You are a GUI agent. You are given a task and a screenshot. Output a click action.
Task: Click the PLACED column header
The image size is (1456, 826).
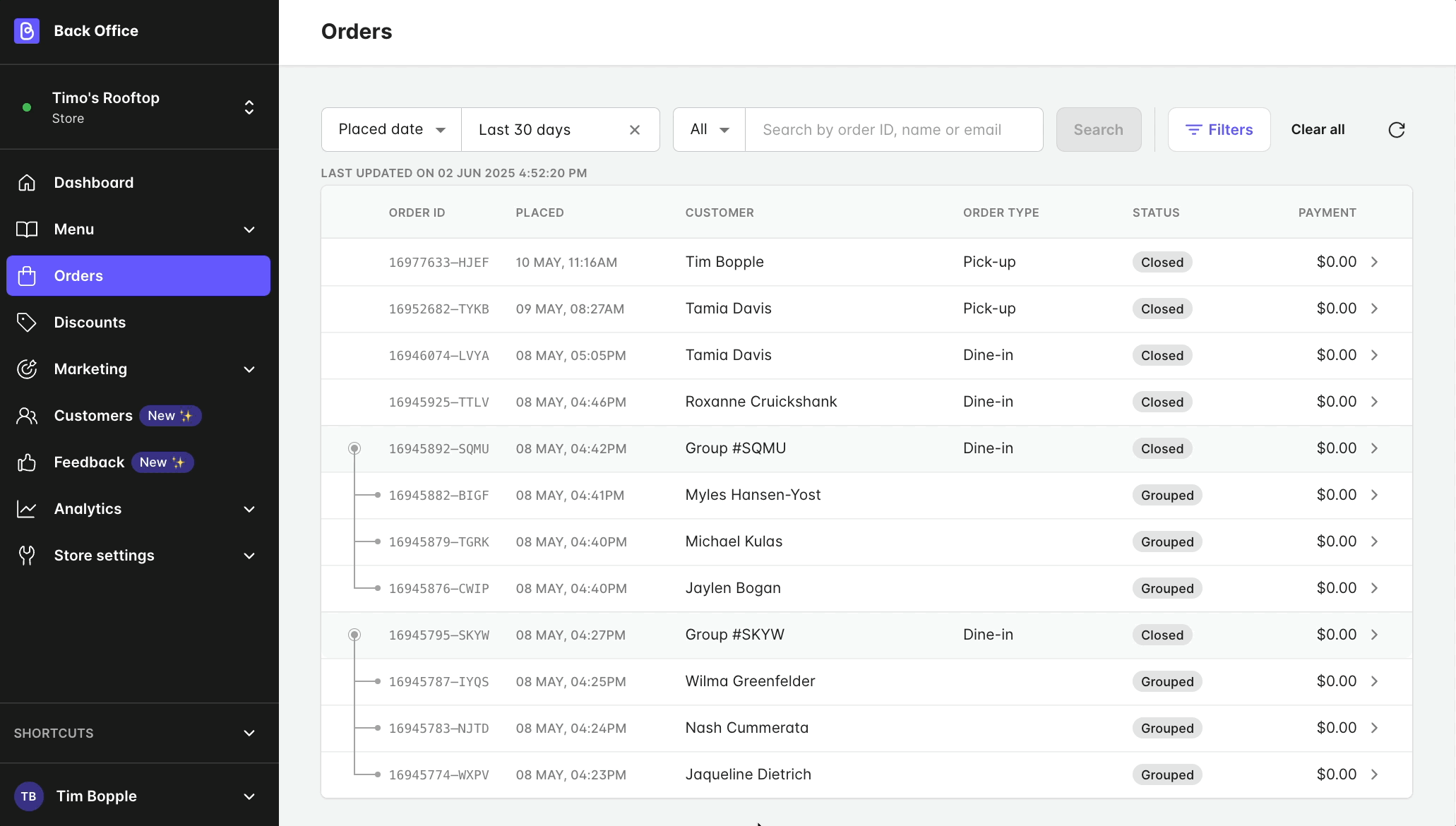(x=539, y=213)
